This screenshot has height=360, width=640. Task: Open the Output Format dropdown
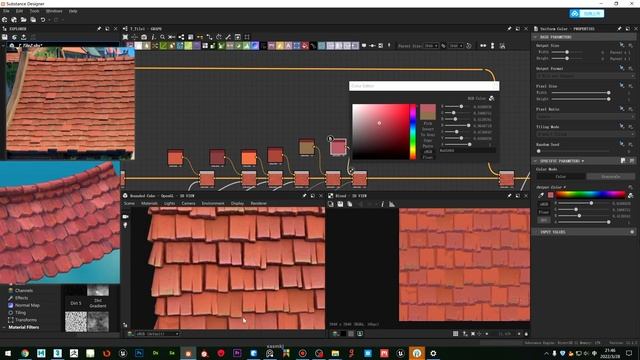coord(585,76)
